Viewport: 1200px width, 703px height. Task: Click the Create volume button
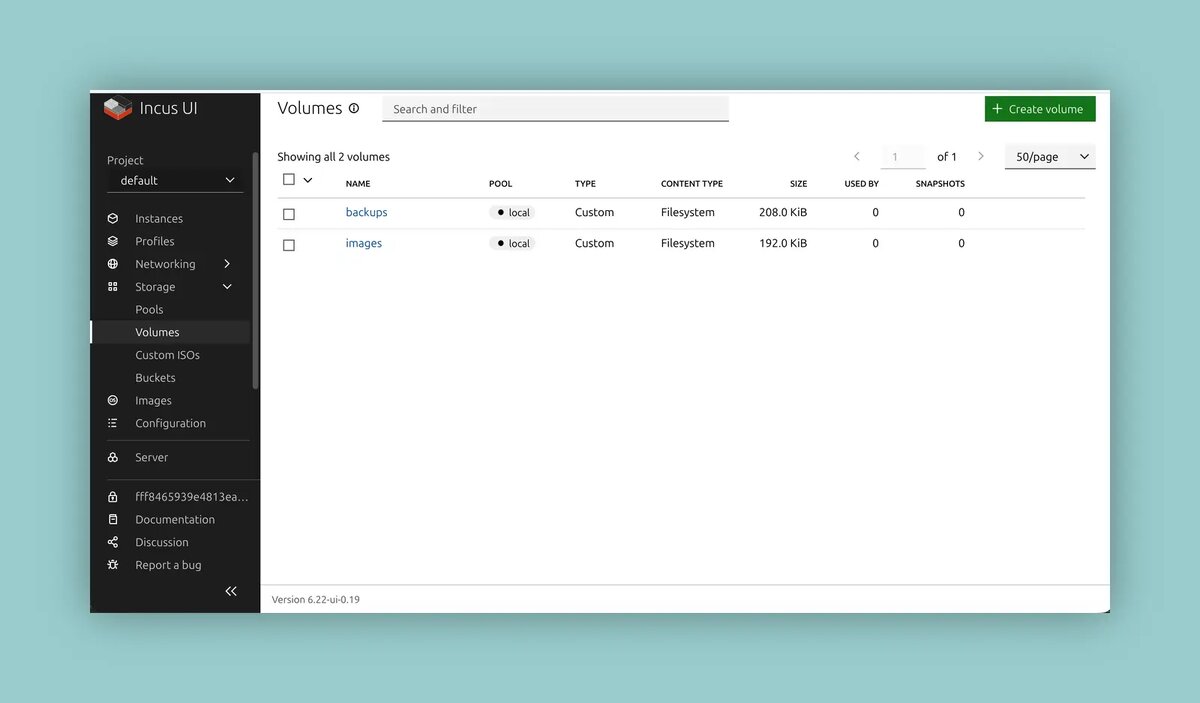pos(1039,108)
